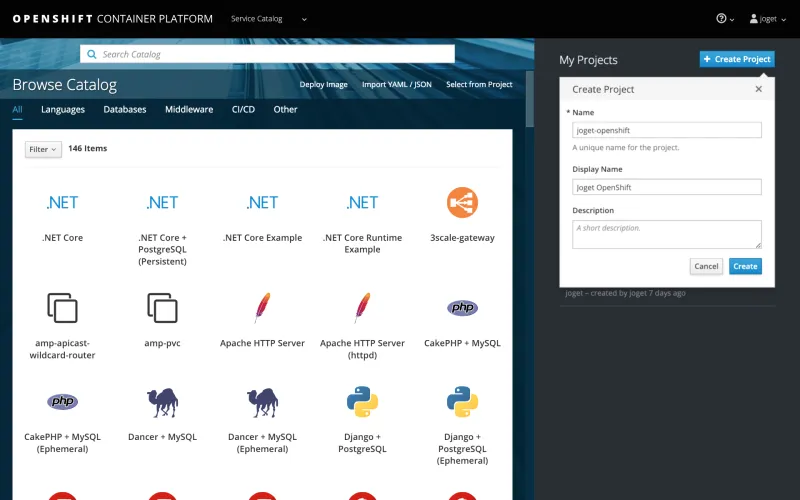Viewport: 800px width, 500px height.
Task: Select the Middleware tab
Action: pos(189,110)
